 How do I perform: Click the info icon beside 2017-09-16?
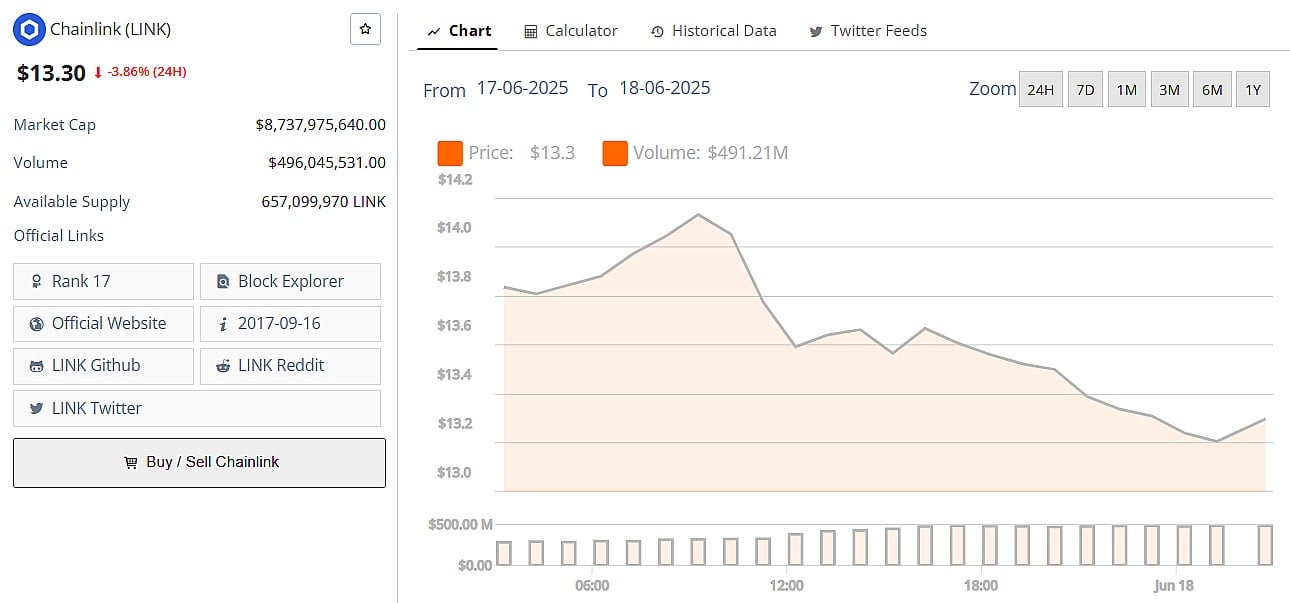click(x=223, y=324)
